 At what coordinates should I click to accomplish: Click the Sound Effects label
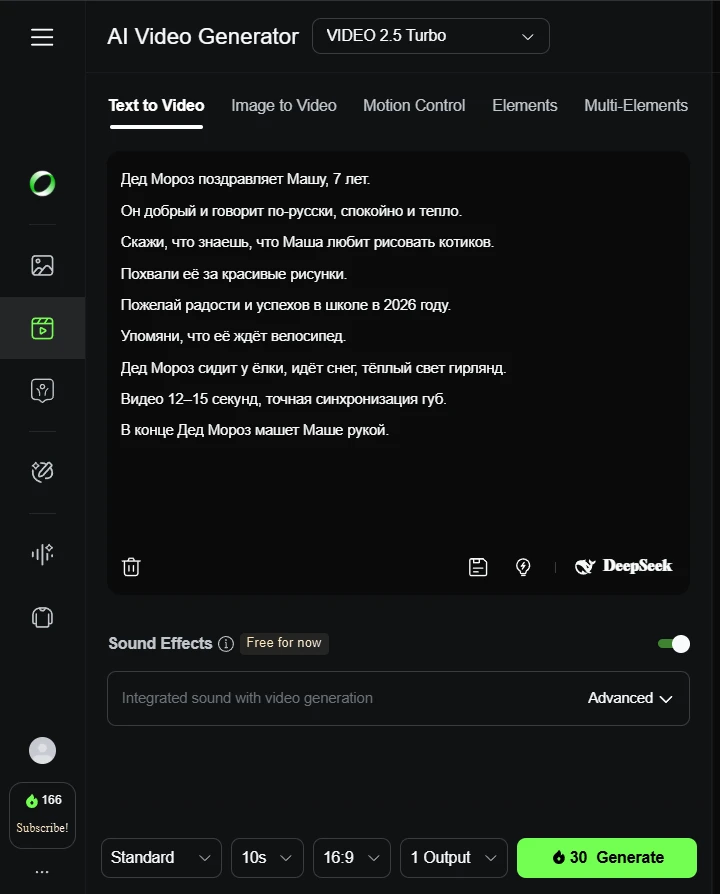coord(160,643)
